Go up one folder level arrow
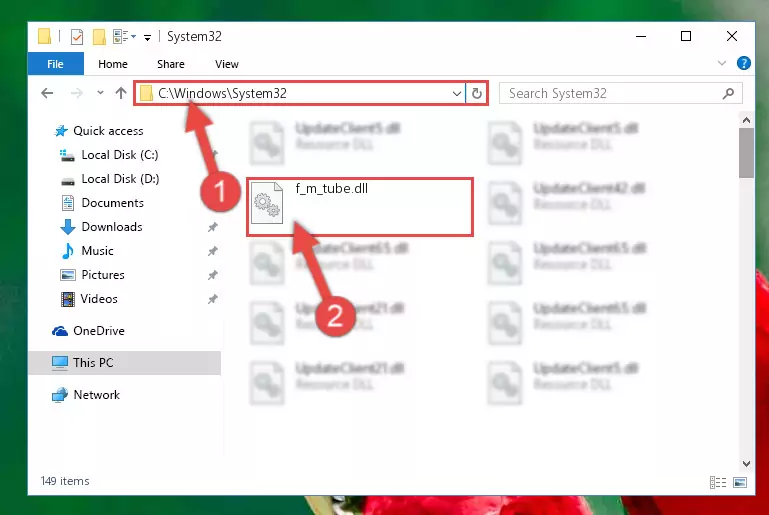769x515 pixels. pos(121,93)
